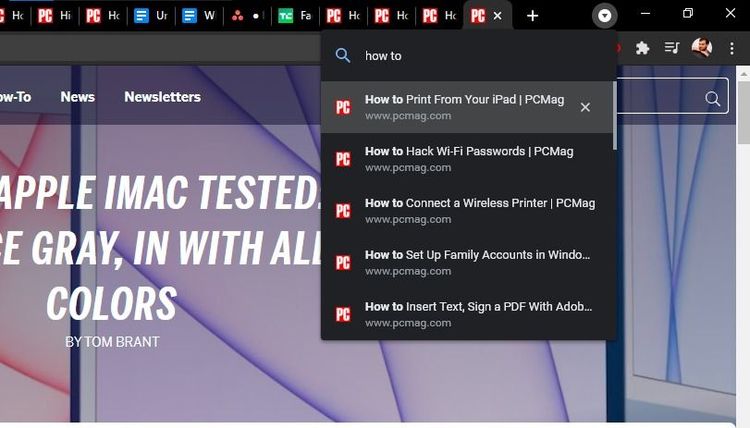This screenshot has height=428, width=750.
Task: Open the Newsletters navigation link
Action: tap(162, 97)
